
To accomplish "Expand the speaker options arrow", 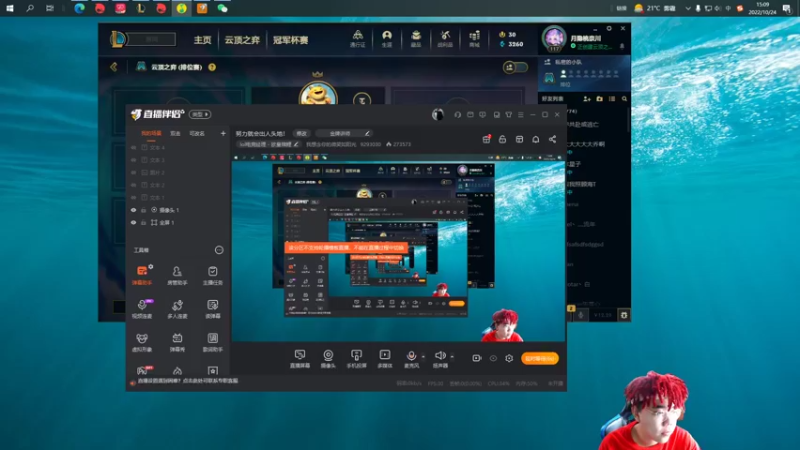I will point(452,357).
